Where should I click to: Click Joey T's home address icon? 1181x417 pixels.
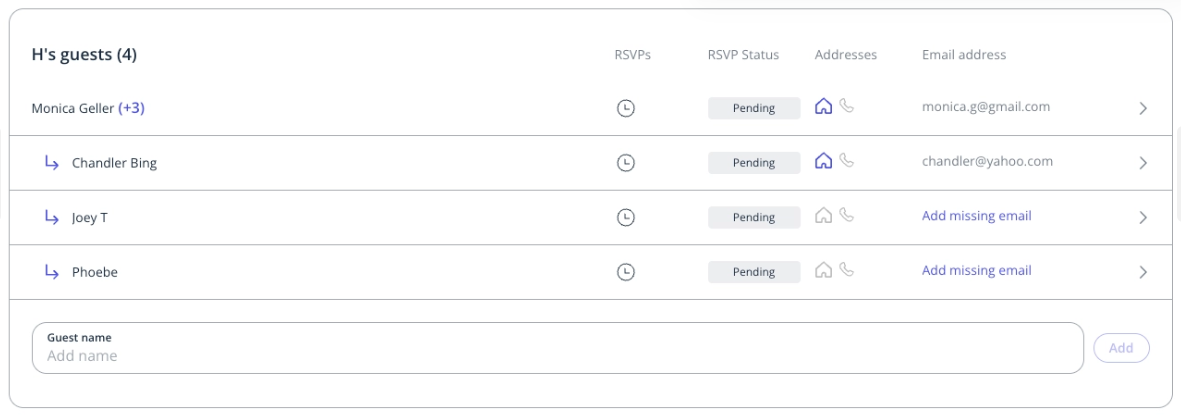coord(825,215)
